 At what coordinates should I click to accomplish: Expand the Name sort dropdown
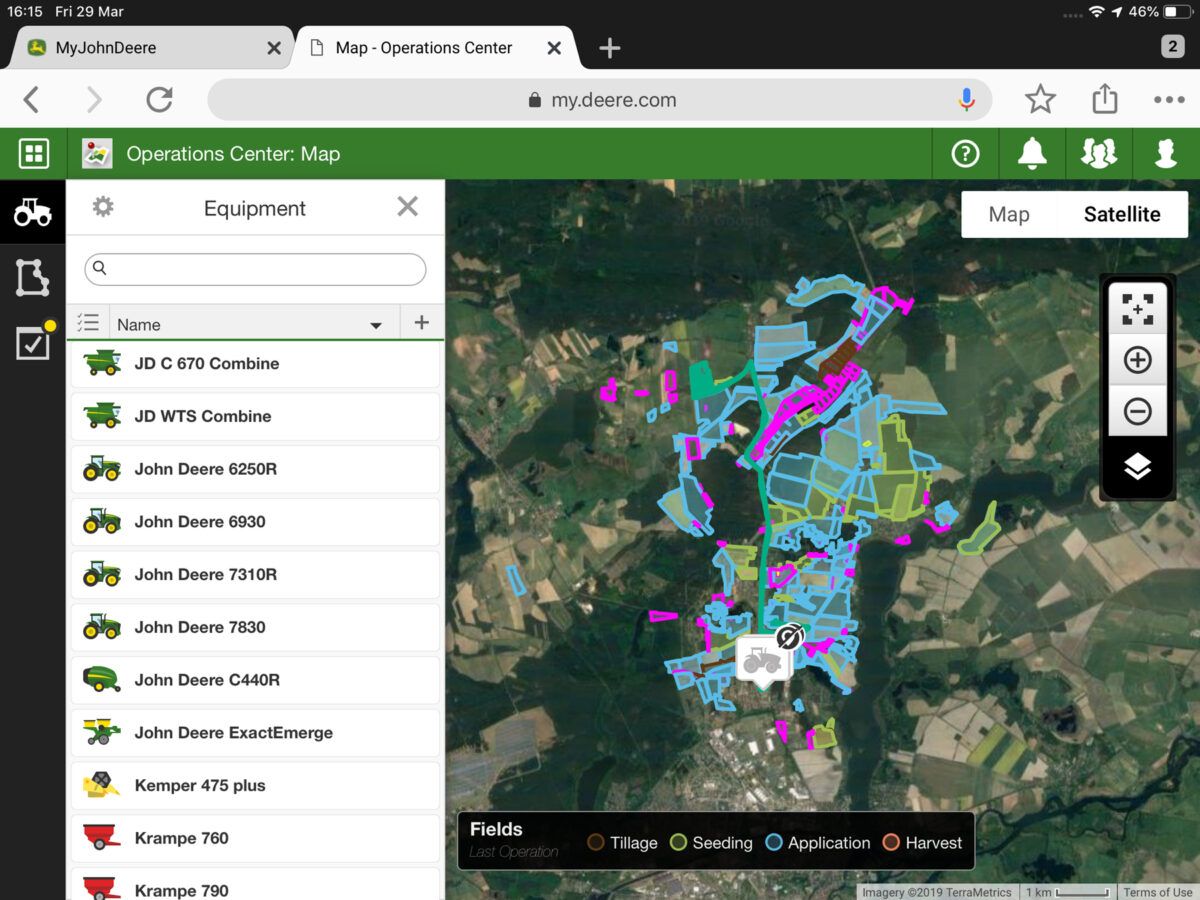pos(376,325)
